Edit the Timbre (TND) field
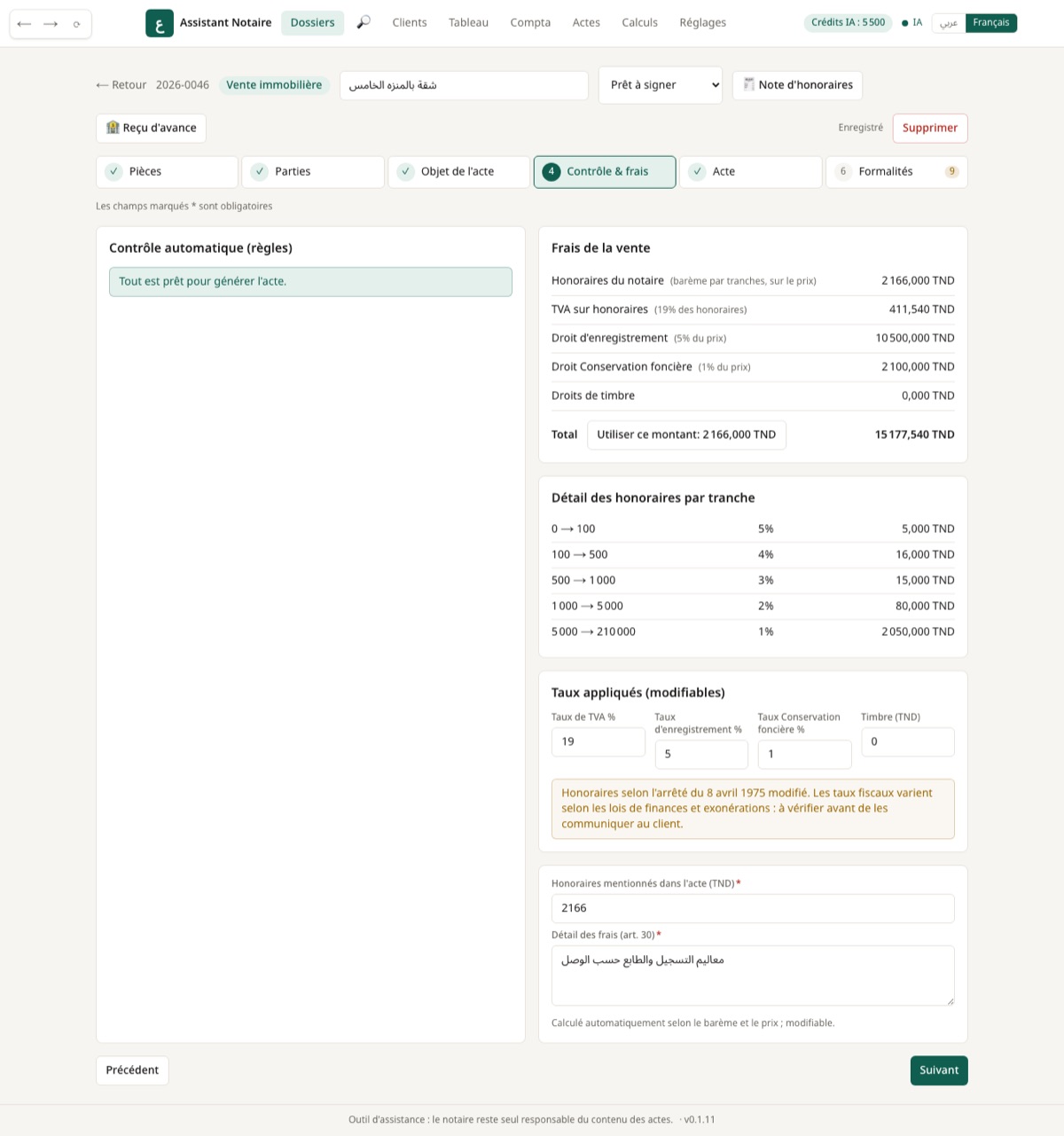The width and height of the screenshot is (1064, 1136). 908,742
